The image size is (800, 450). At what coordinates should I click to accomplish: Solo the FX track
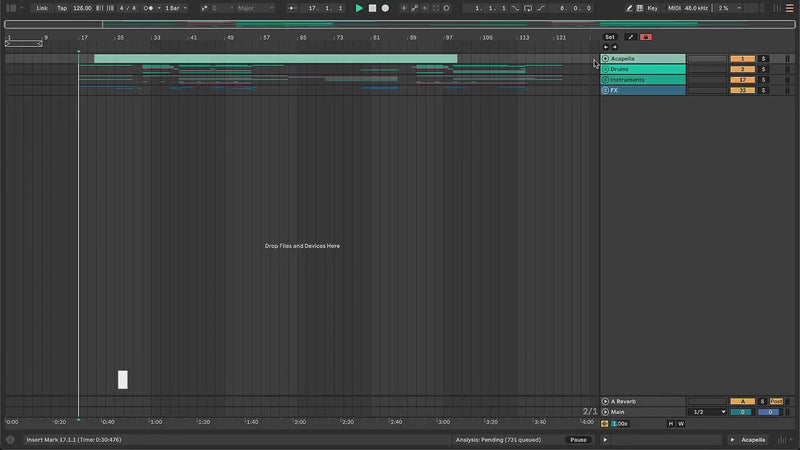763,90
